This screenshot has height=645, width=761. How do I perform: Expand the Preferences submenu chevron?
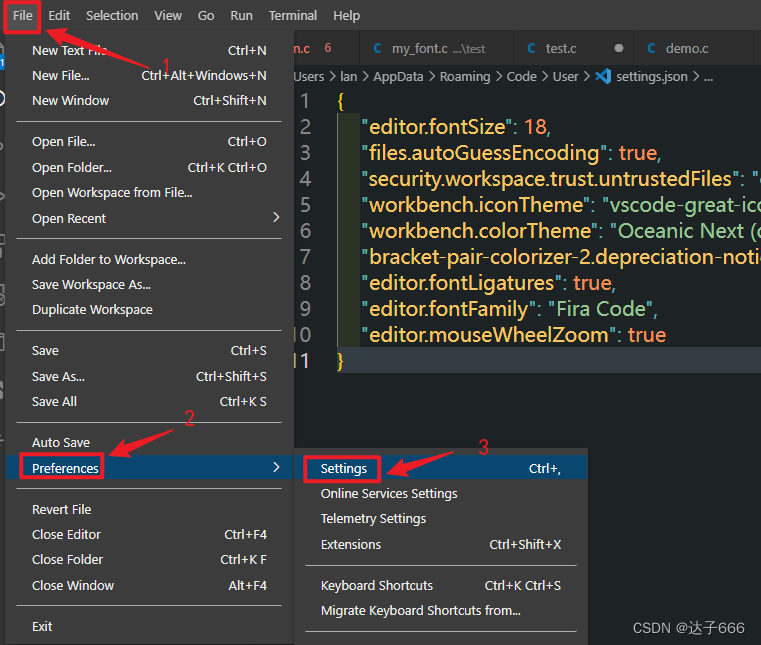pyautogui.click(x=276, y=467)
